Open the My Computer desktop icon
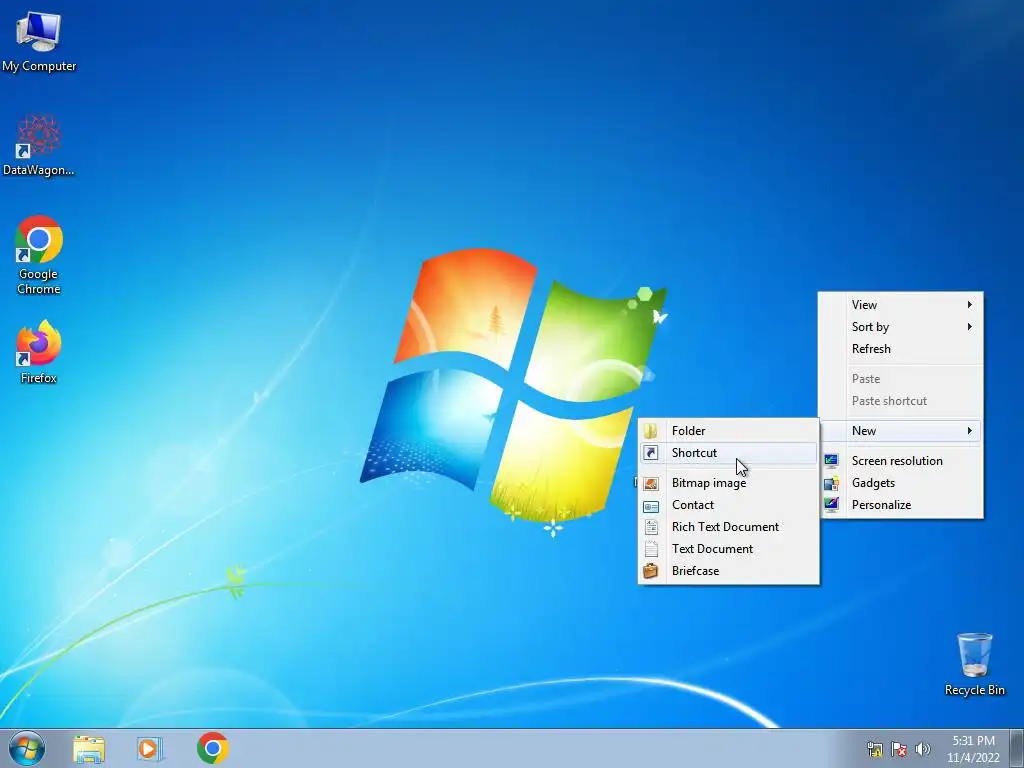 (x=39, y=40)
